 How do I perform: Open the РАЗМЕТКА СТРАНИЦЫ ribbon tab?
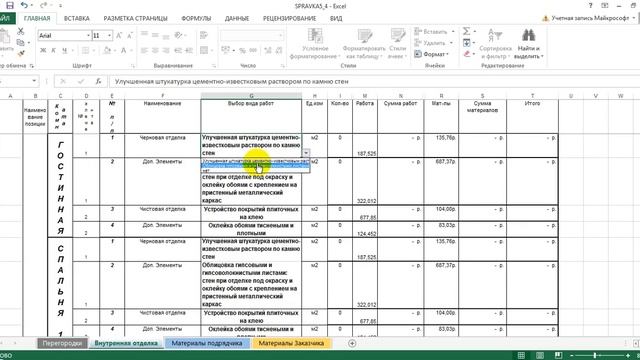point(136,18)
